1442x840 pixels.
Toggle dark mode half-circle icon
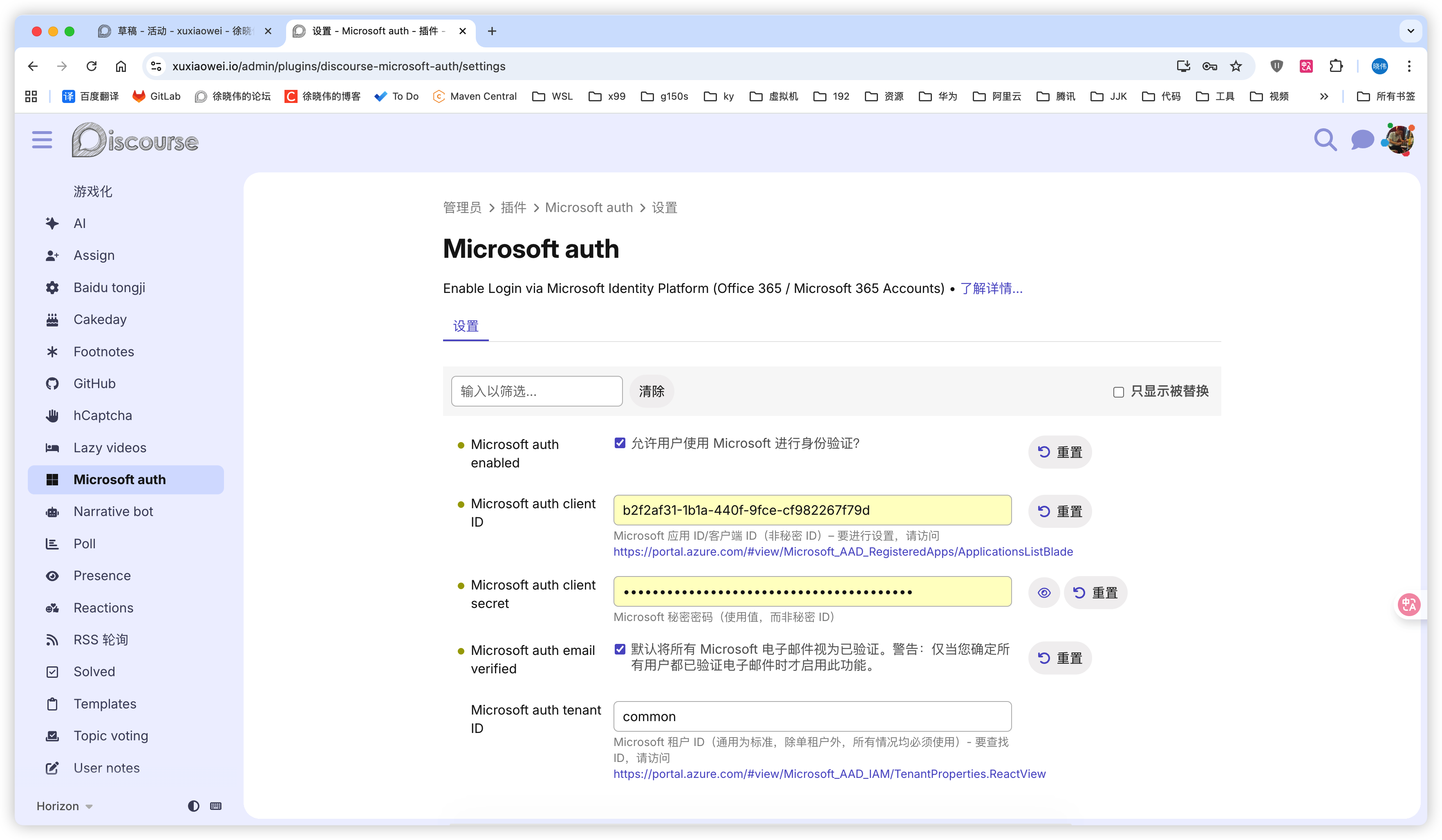[x=193, y=806]
